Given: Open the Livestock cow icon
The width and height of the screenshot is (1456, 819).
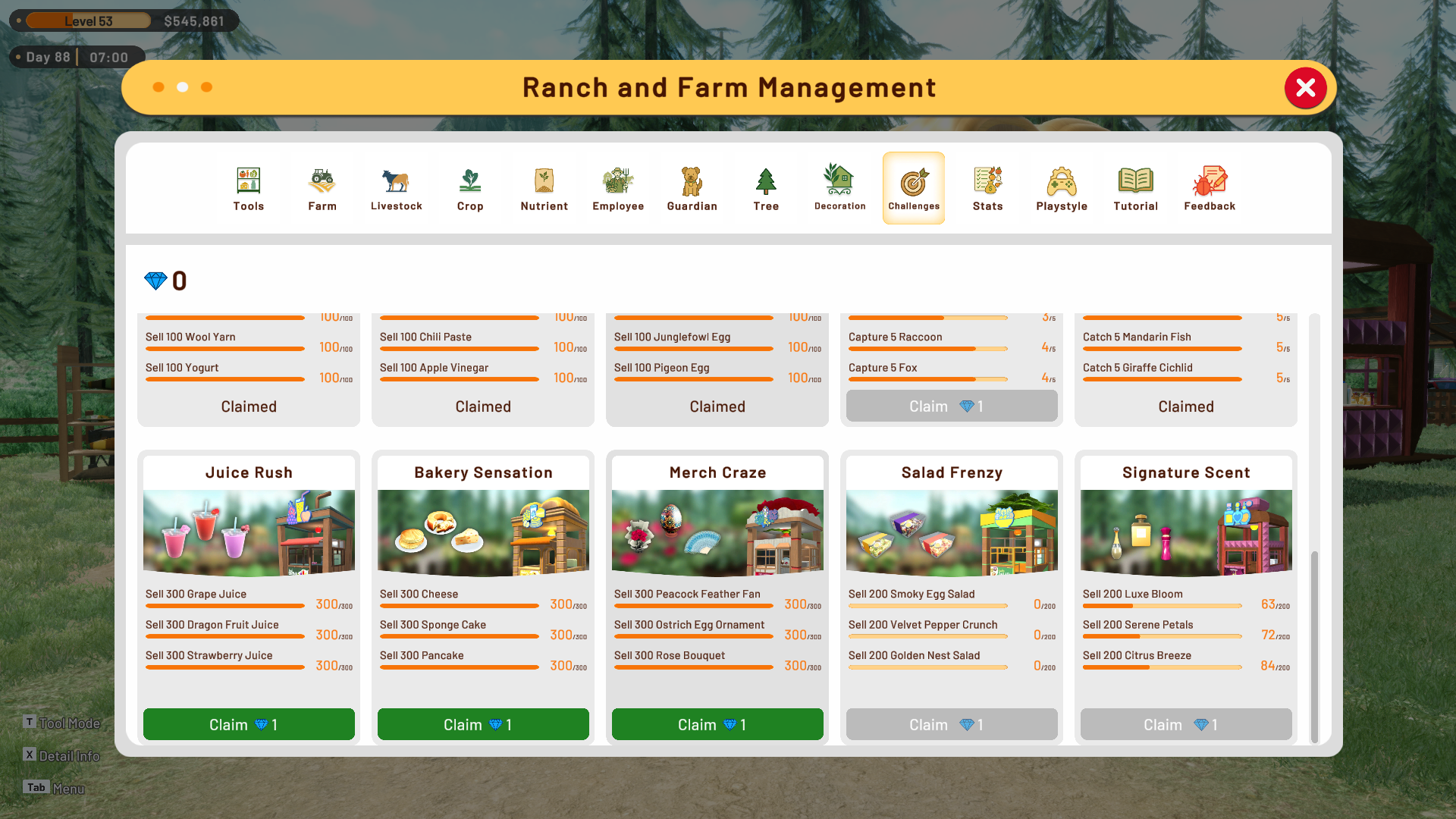Looking at the screenshot, I should [x=396, y=180].
